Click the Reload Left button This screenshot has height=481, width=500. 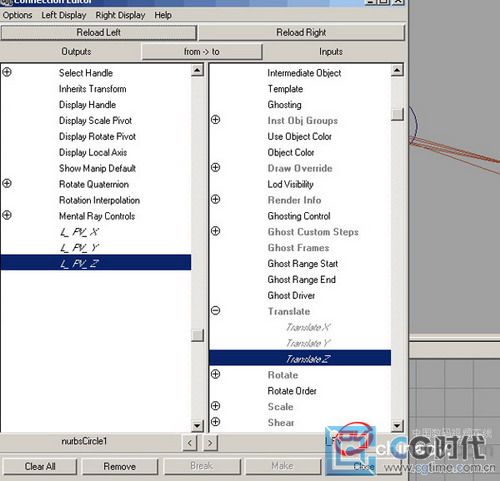(x=99, y=33)
